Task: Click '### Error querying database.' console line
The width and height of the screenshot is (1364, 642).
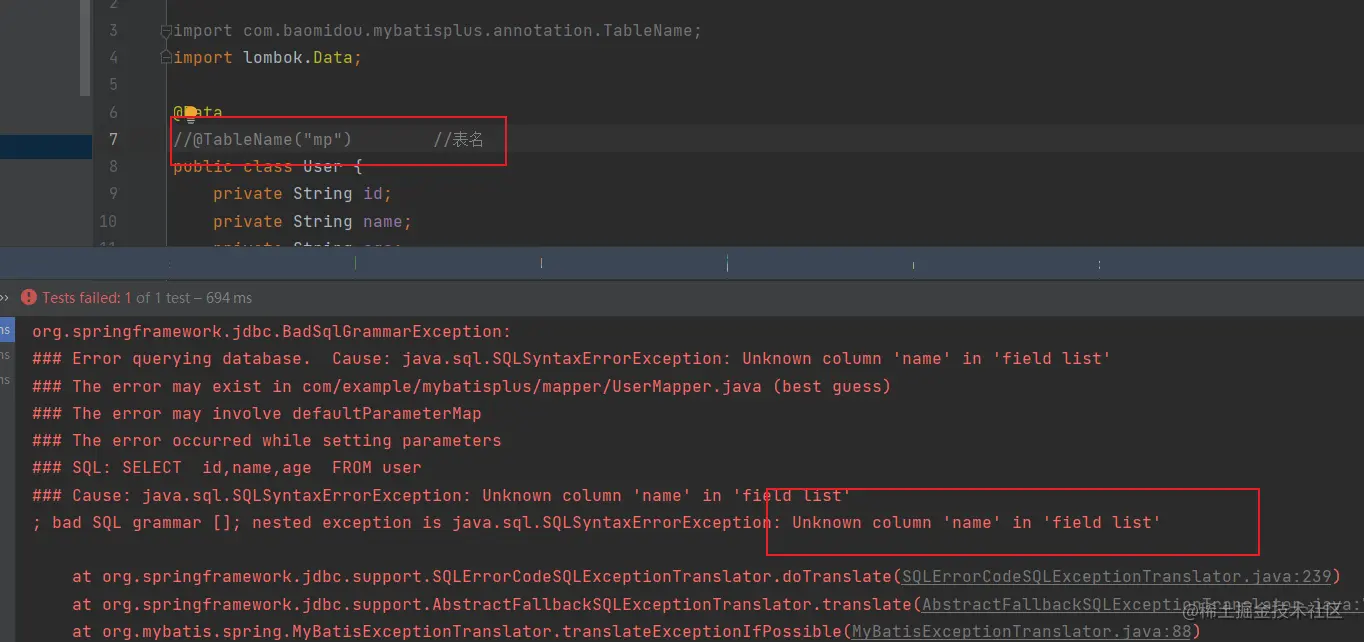Action: 572,358
